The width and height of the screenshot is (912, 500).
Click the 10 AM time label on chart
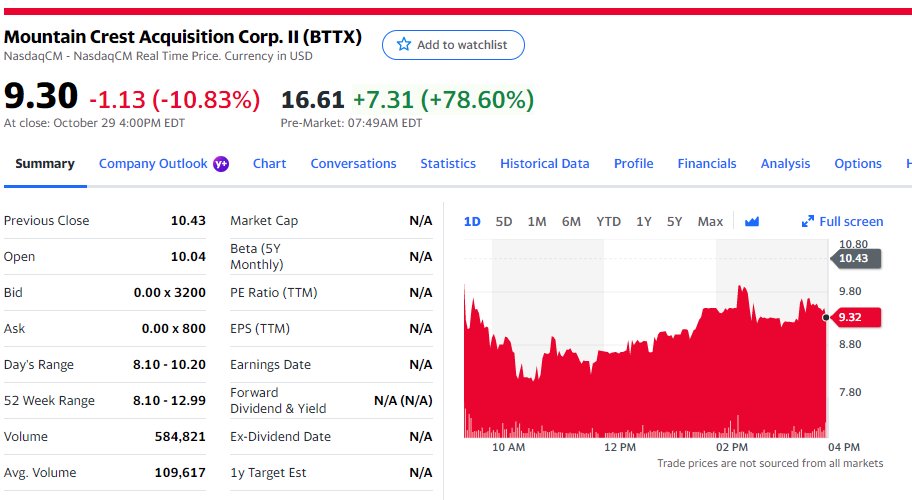(x=508, y=448)
